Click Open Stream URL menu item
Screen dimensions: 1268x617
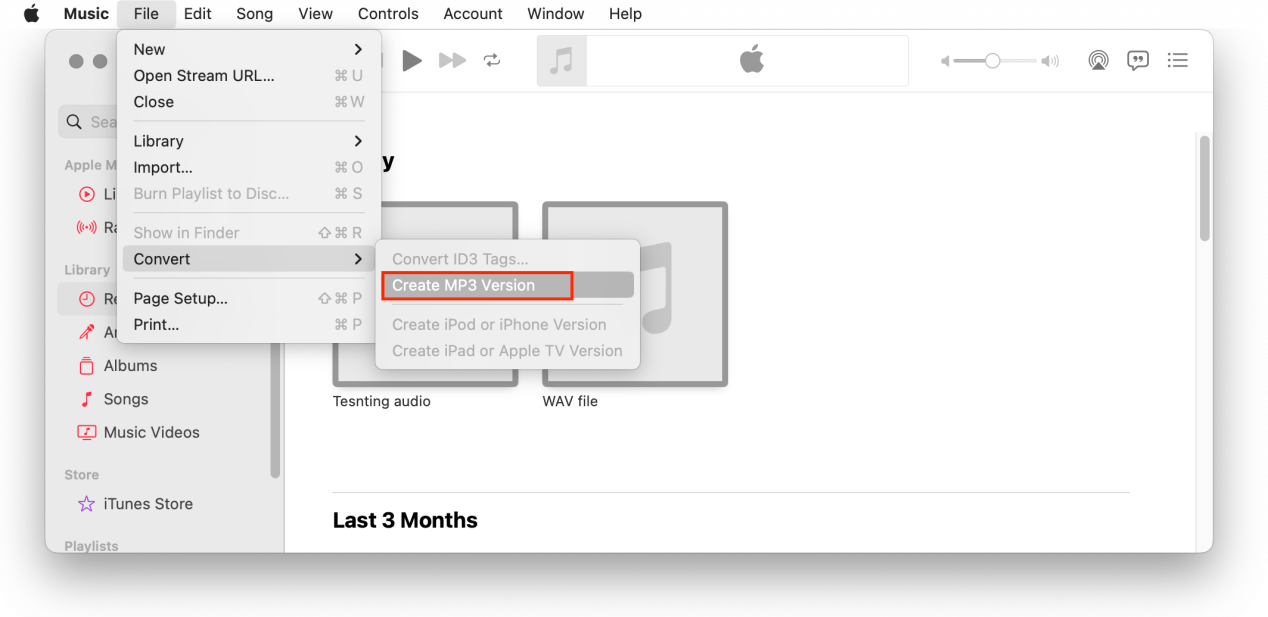(204, 76)
